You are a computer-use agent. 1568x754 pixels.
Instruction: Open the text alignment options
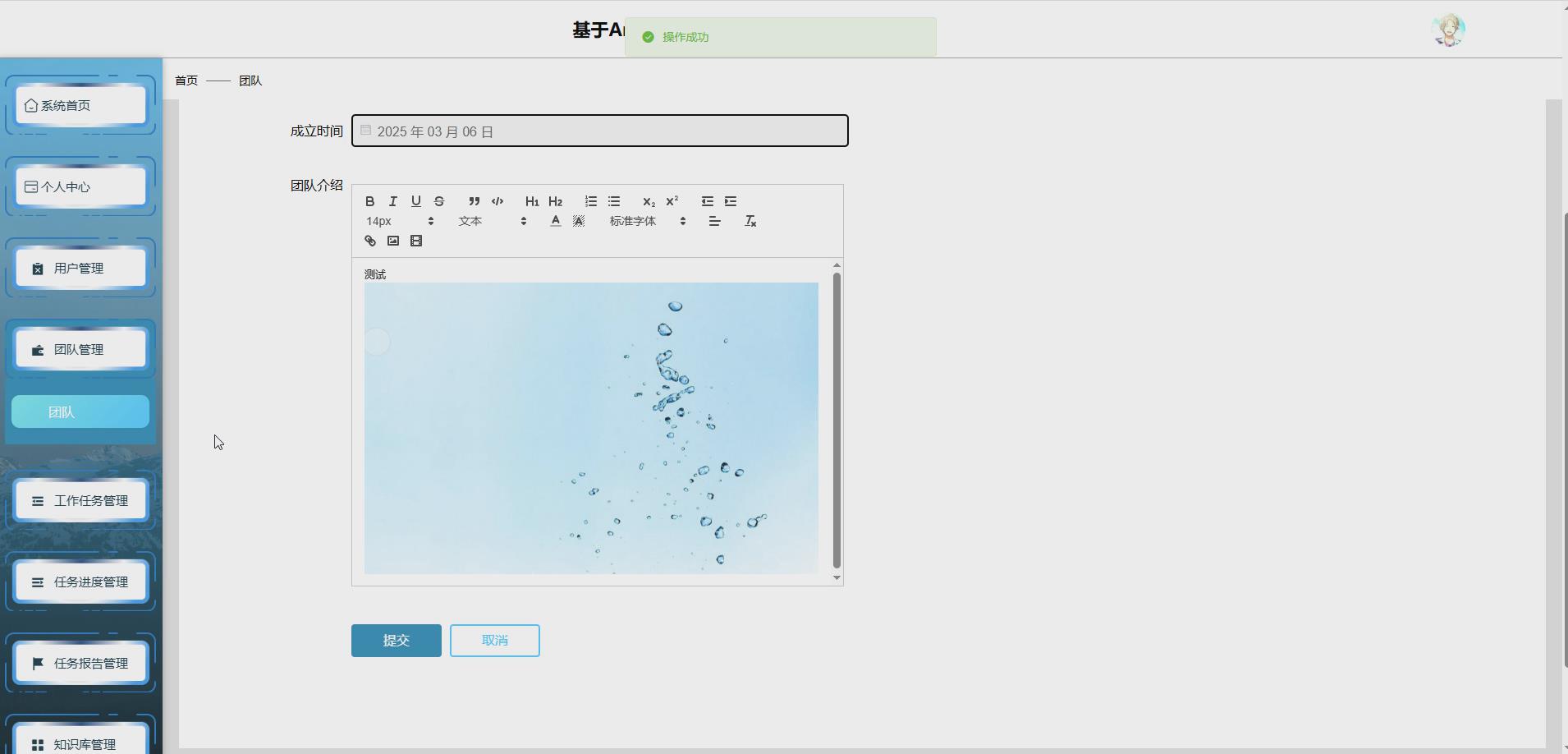click(x=715, y=221)
